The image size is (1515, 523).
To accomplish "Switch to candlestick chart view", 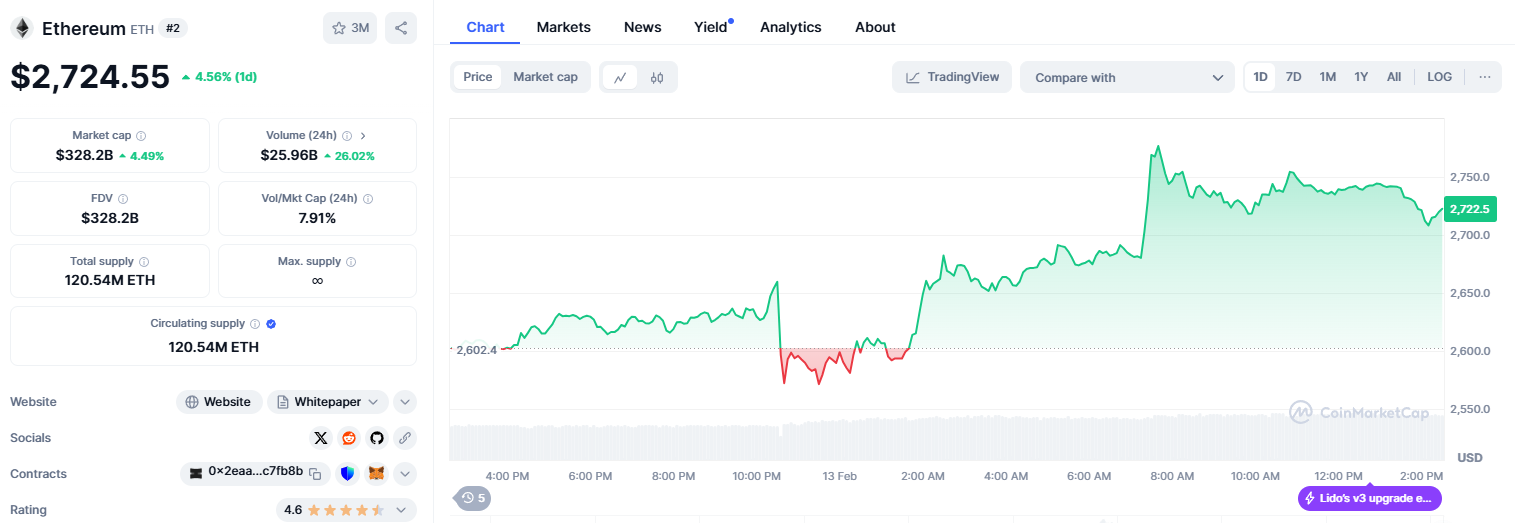I will (x=657, y=77).
